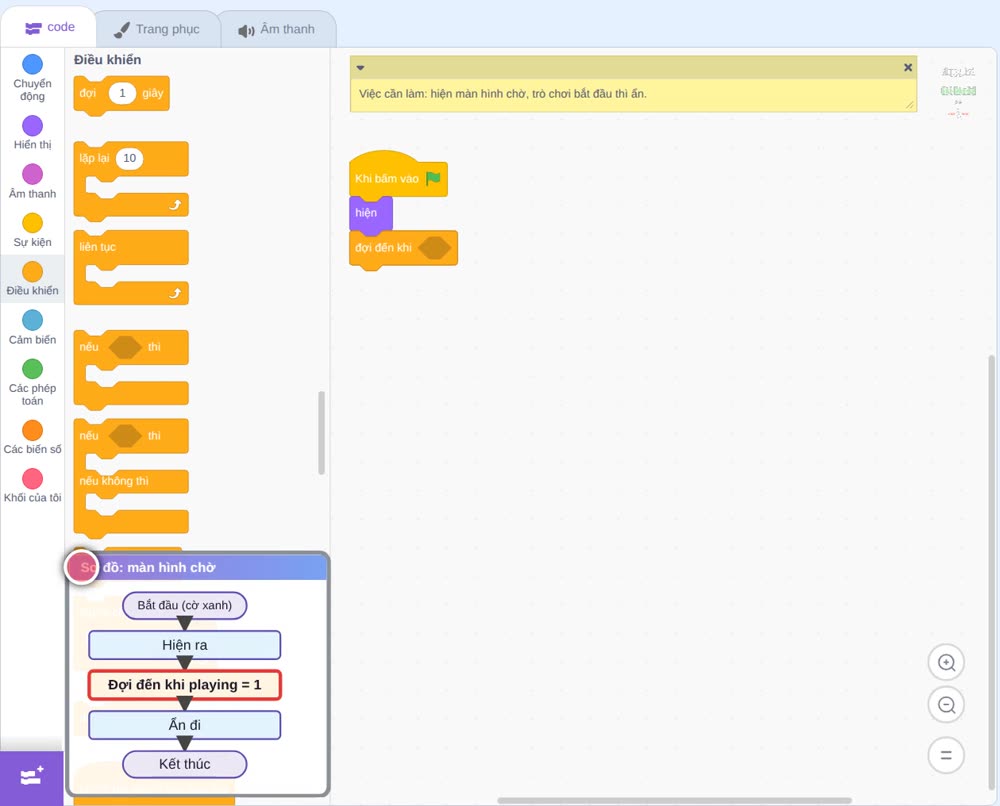The width and height of the screenshot is (1000, 806).
Task: Open the Các phép toán category
Action: pos(32,382)
